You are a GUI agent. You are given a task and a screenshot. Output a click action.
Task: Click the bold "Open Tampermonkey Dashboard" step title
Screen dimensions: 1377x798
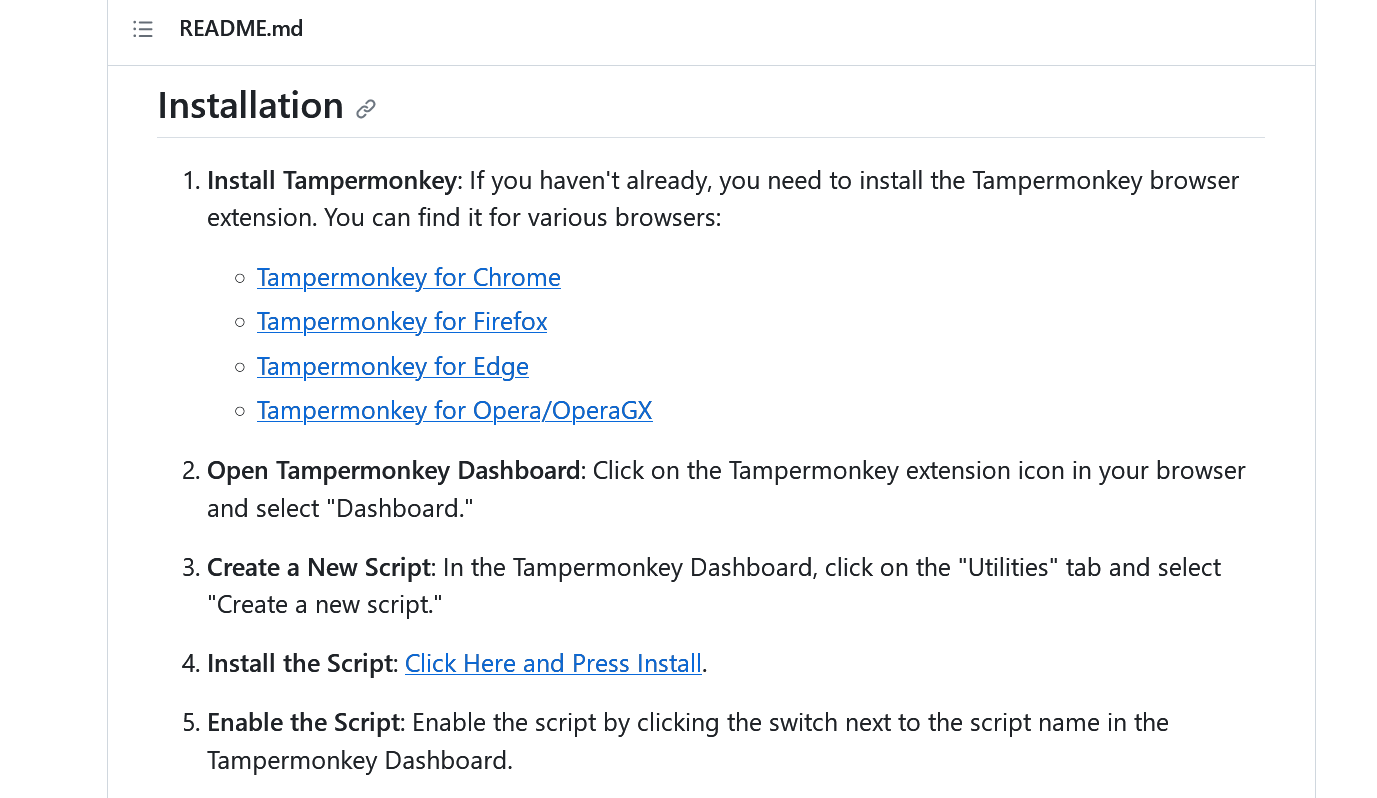click(x=393, y=470)
